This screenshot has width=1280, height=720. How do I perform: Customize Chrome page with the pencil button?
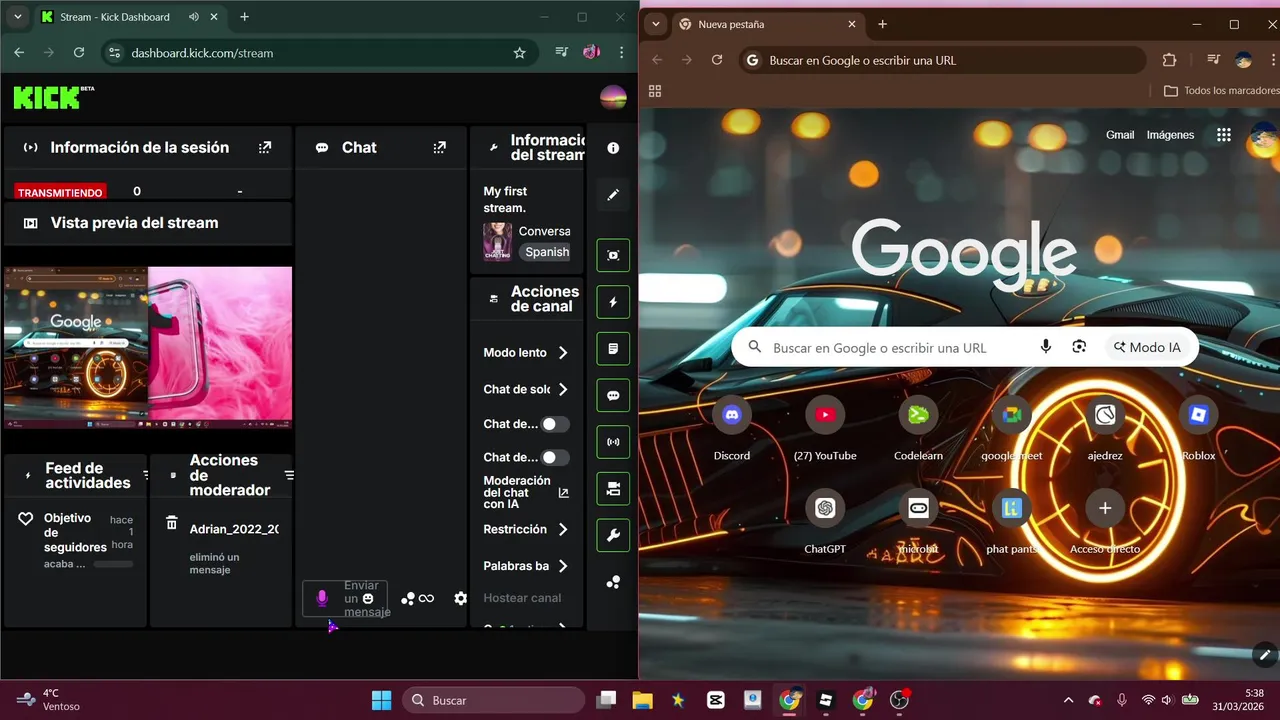1265,655
